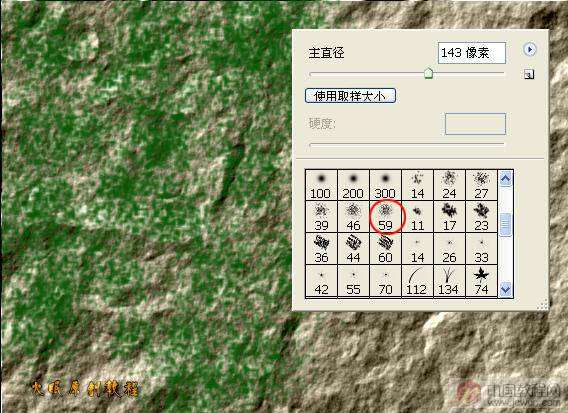Pick the curved stroke 112 brush
The image size is (568, 413).
coord(417,281)
